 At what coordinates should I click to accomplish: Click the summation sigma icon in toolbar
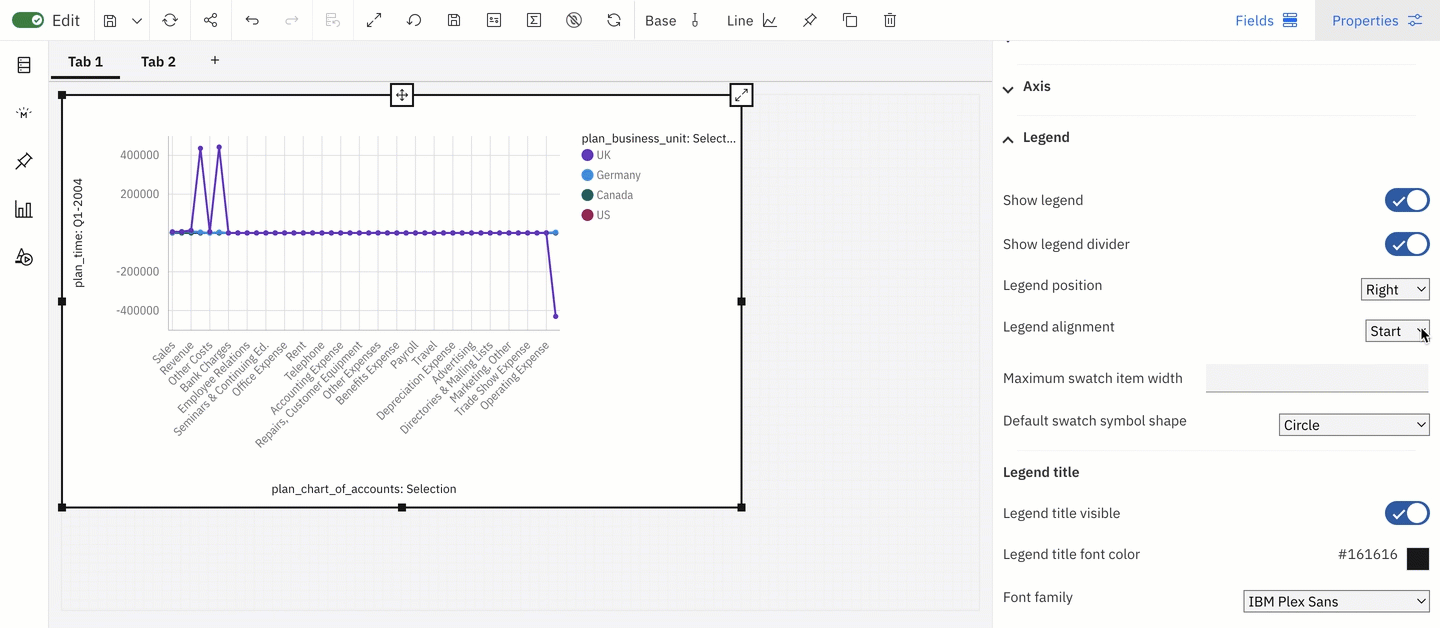coord(534,20)
